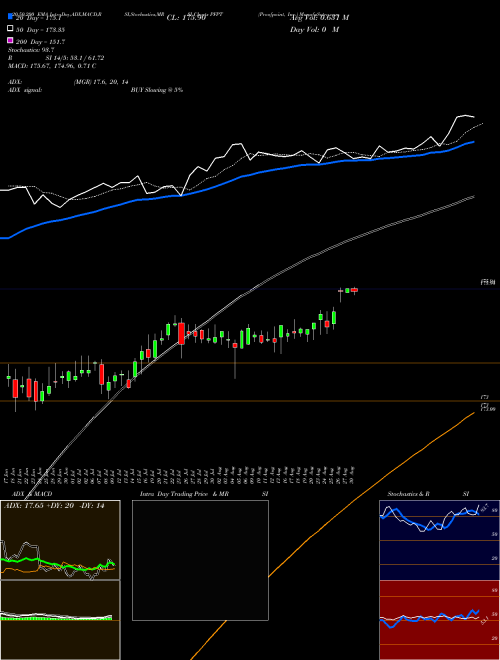This screenshot has height=660, width=500.
Task: Click the 'Avg Vol: 0.631 M' text
Action: (x=319, y=18)
